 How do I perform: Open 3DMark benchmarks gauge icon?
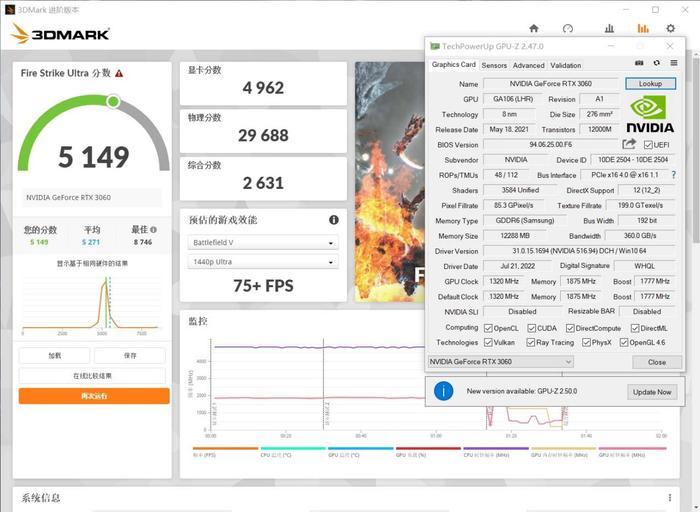[567, 29]
